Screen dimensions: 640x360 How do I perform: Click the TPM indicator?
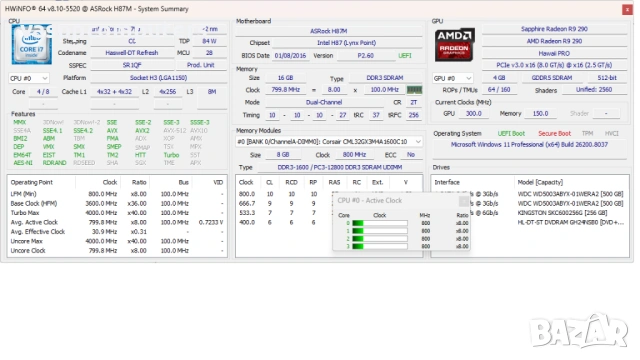click(x=587, y=133)
